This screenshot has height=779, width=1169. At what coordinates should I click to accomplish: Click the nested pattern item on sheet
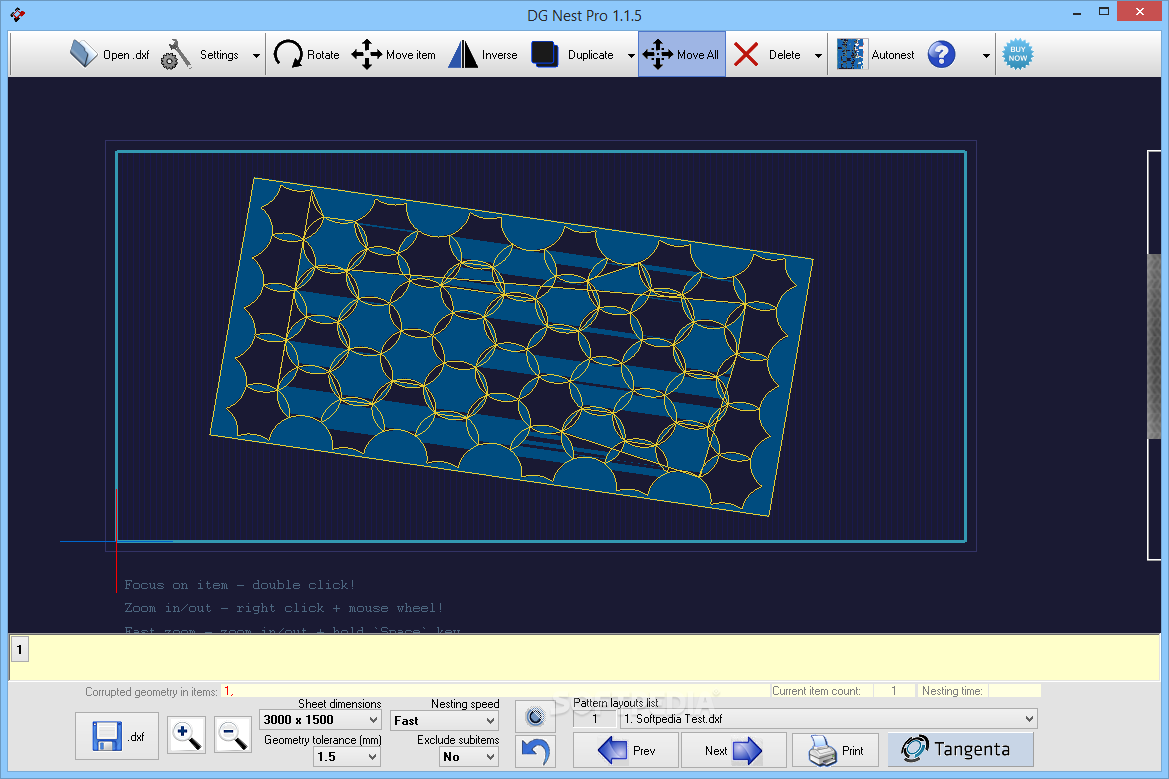tap(511, 347)
